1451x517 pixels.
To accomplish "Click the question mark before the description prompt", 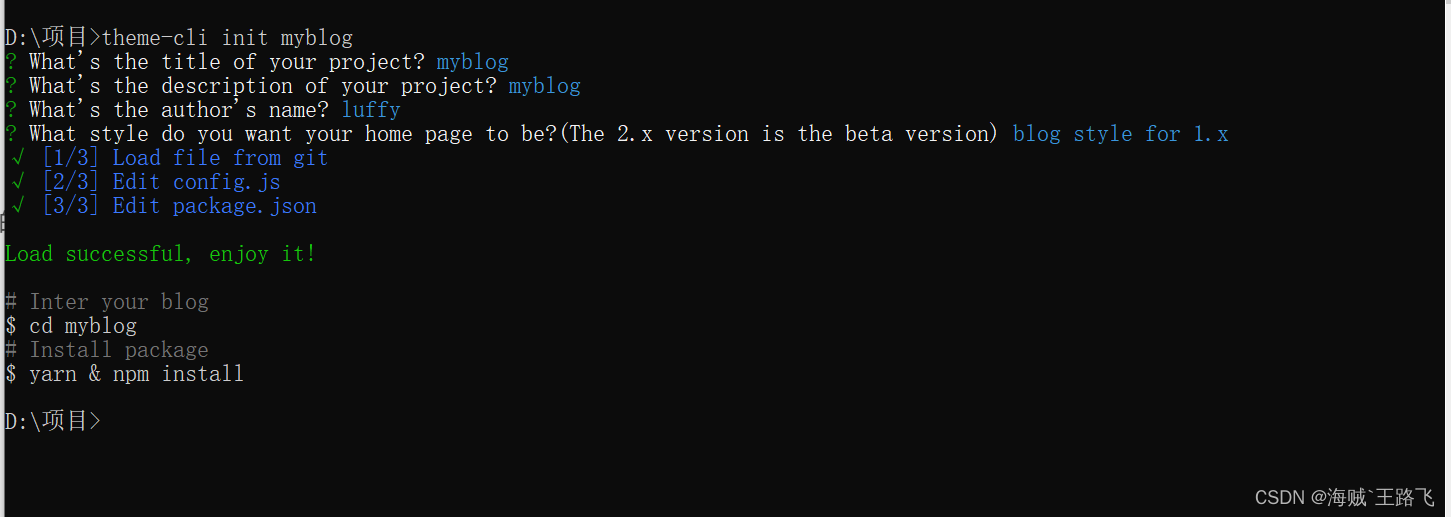I will pyautogui.click(x=11, y=86).
